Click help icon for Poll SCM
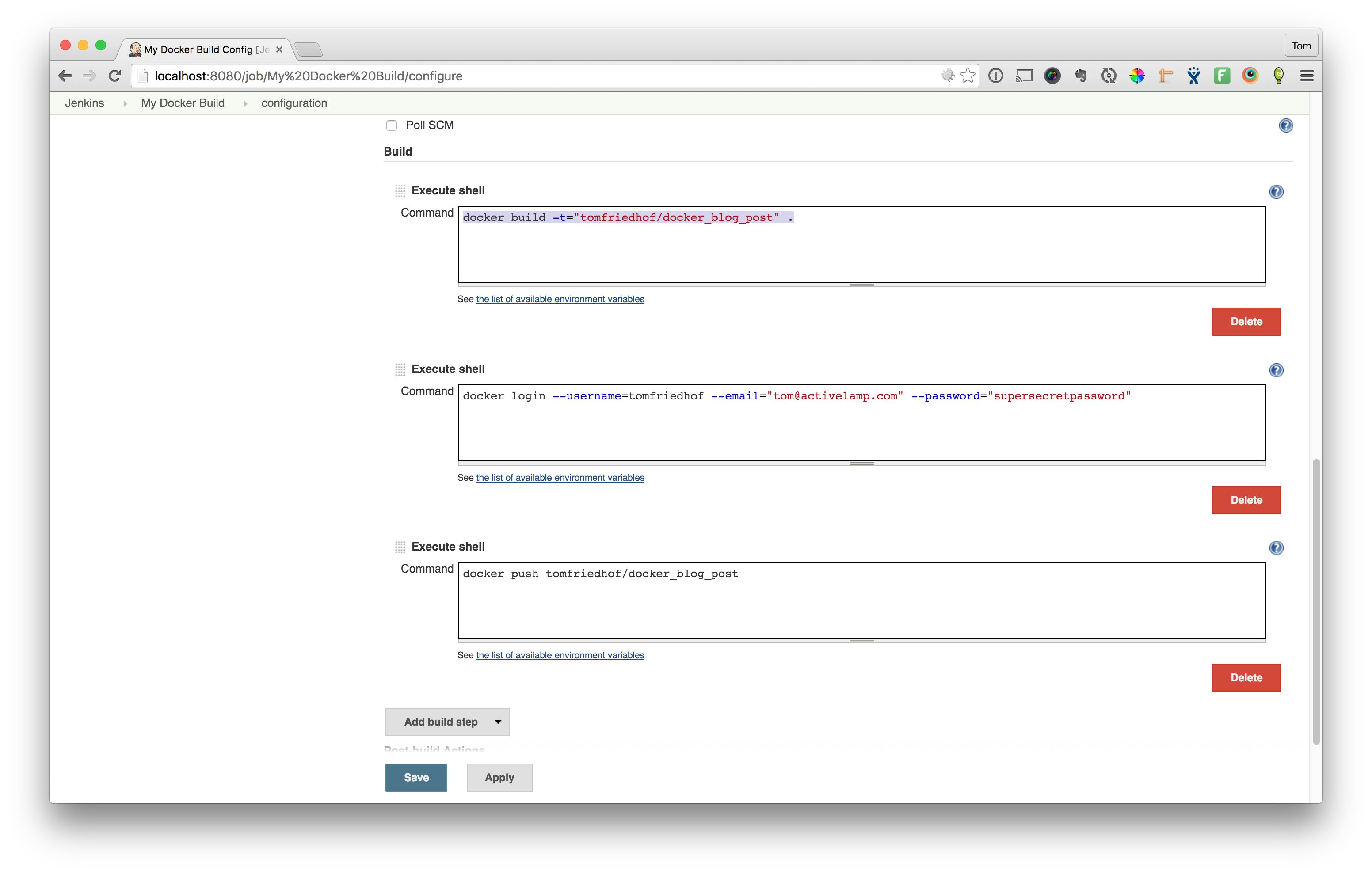Image resolution: width=1372 pixels, height=874 pixels. (1285, 125)
